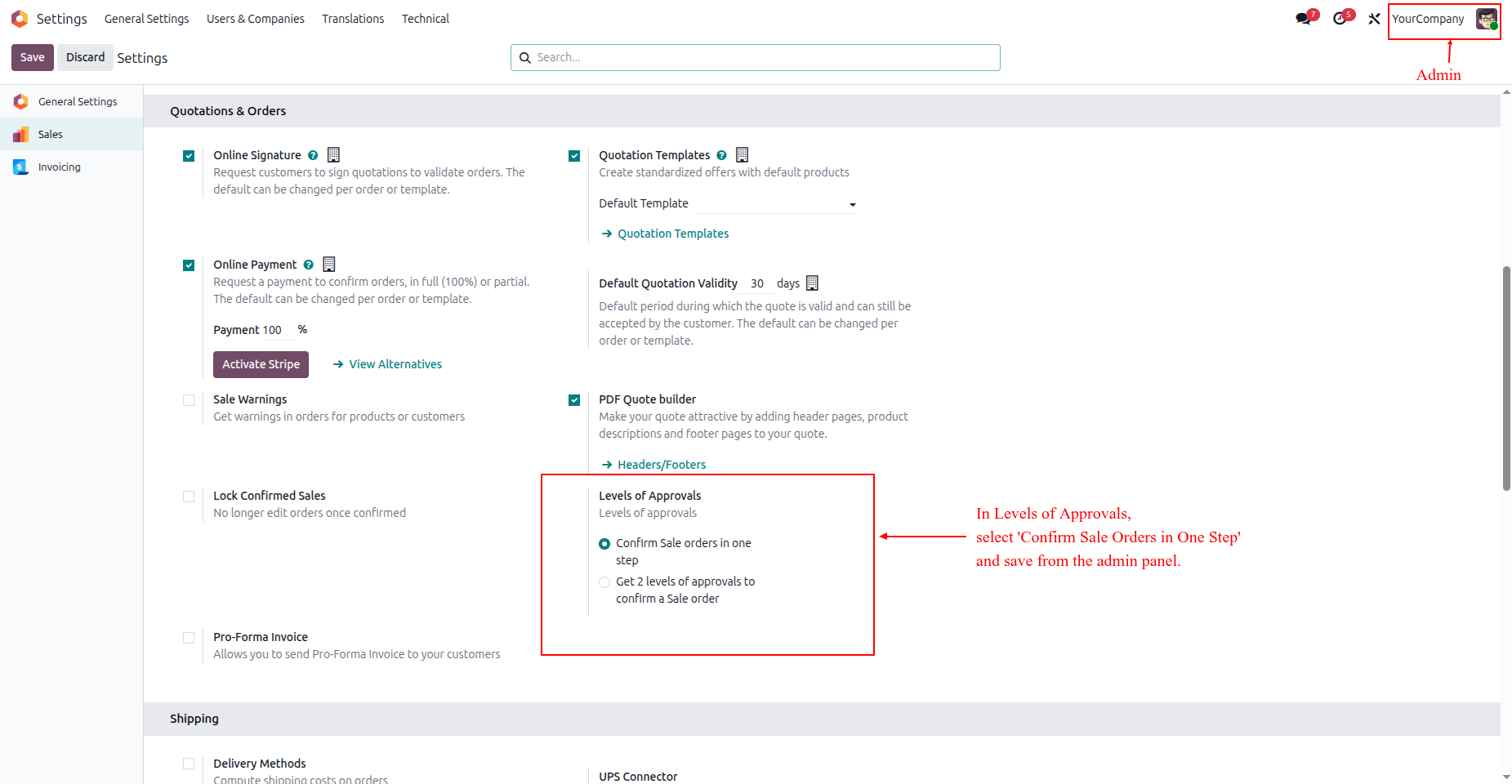The image size is (1512, 784).
Task: Select Get 2 levels of approvals option
Action: pyautogui.click(x=604, y=582)
